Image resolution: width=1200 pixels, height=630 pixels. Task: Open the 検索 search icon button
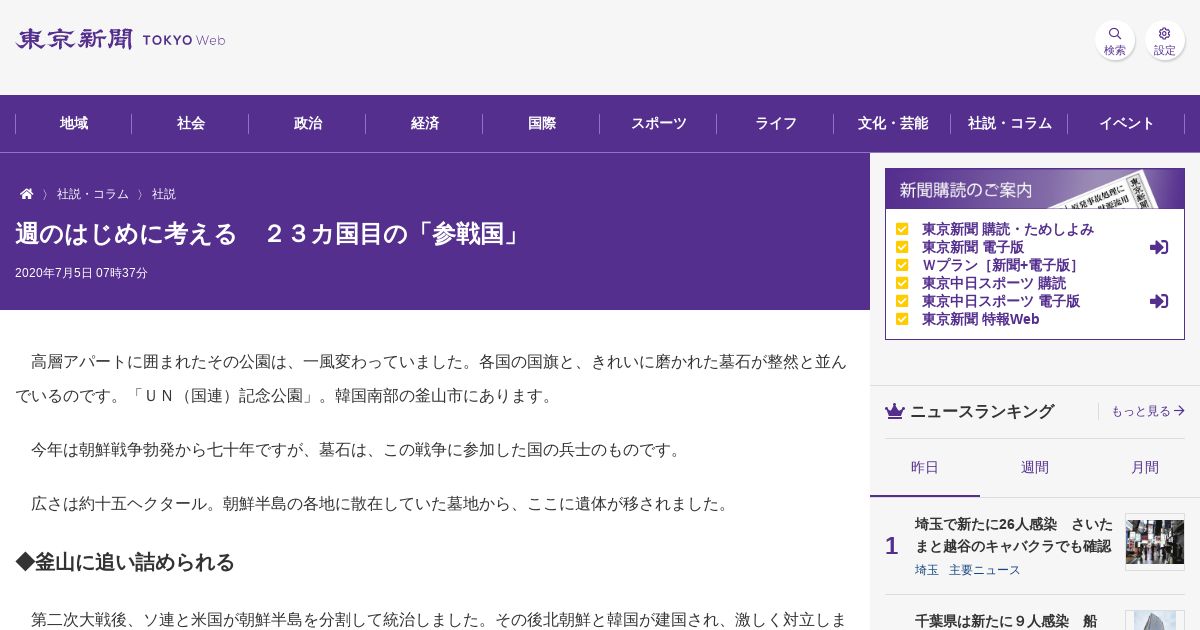pyautogui.click(x=1114, y=40)
